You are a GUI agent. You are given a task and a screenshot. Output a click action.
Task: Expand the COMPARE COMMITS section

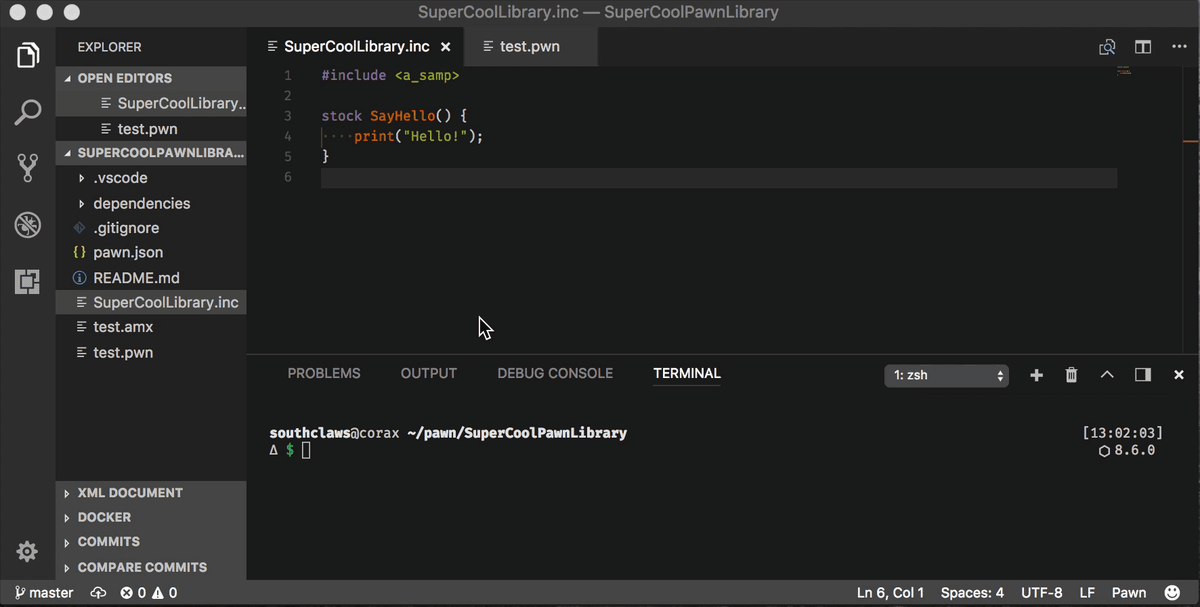point(151,567)
